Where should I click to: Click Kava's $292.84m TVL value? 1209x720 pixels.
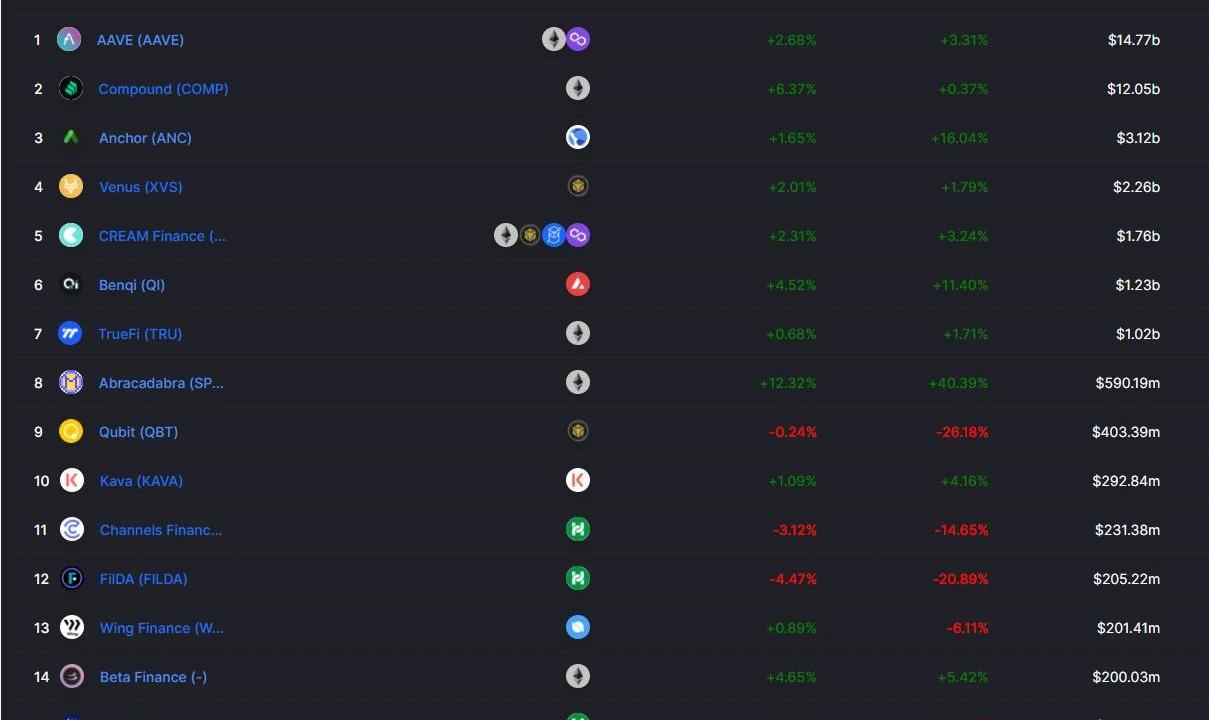tap(1126, 481)
